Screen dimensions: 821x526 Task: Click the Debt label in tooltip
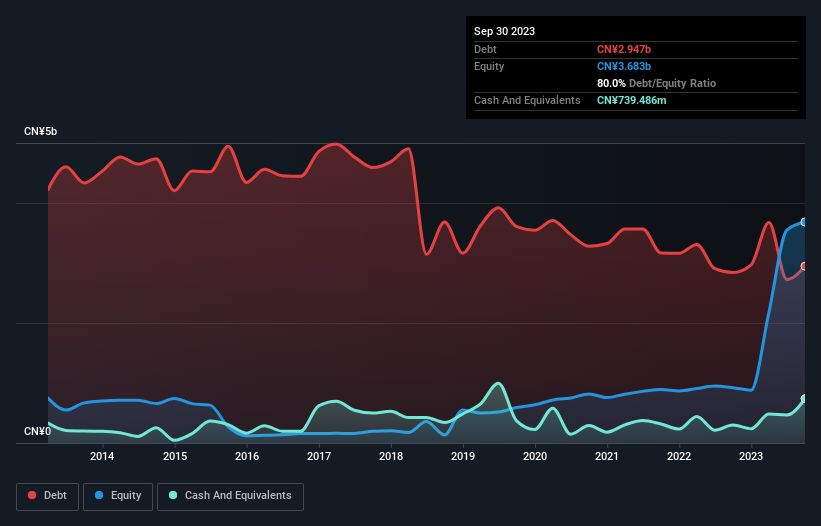pos(485,49)
